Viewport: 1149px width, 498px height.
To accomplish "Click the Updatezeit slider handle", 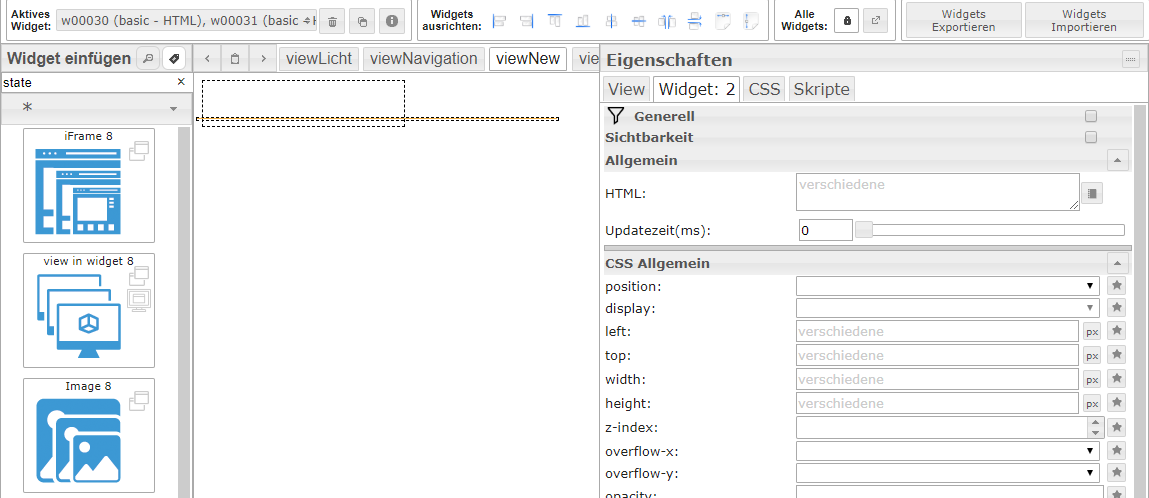I will (x=864, y=230).
